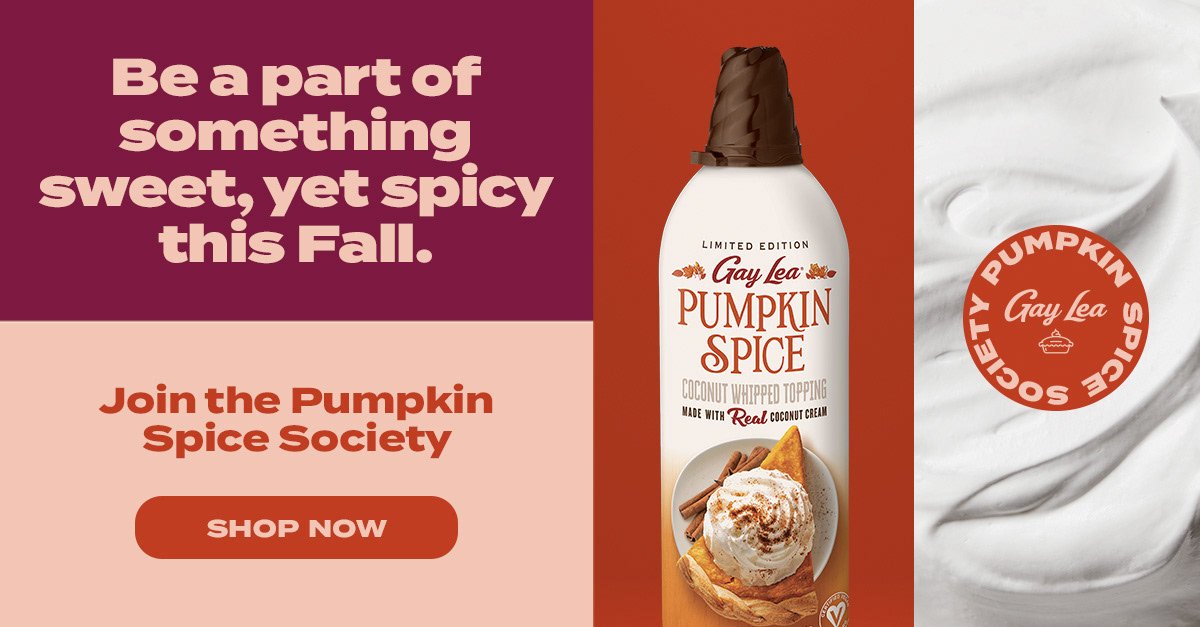Screen dimensions: 1200x627
Task: Click the orange panel beside the can
Action: point(630,313)
